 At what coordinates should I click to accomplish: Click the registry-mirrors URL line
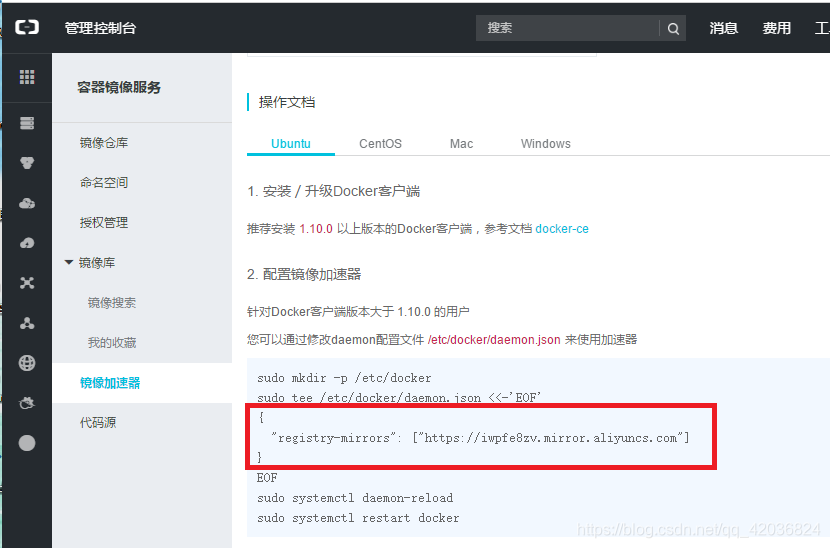(x=480, y=438)
